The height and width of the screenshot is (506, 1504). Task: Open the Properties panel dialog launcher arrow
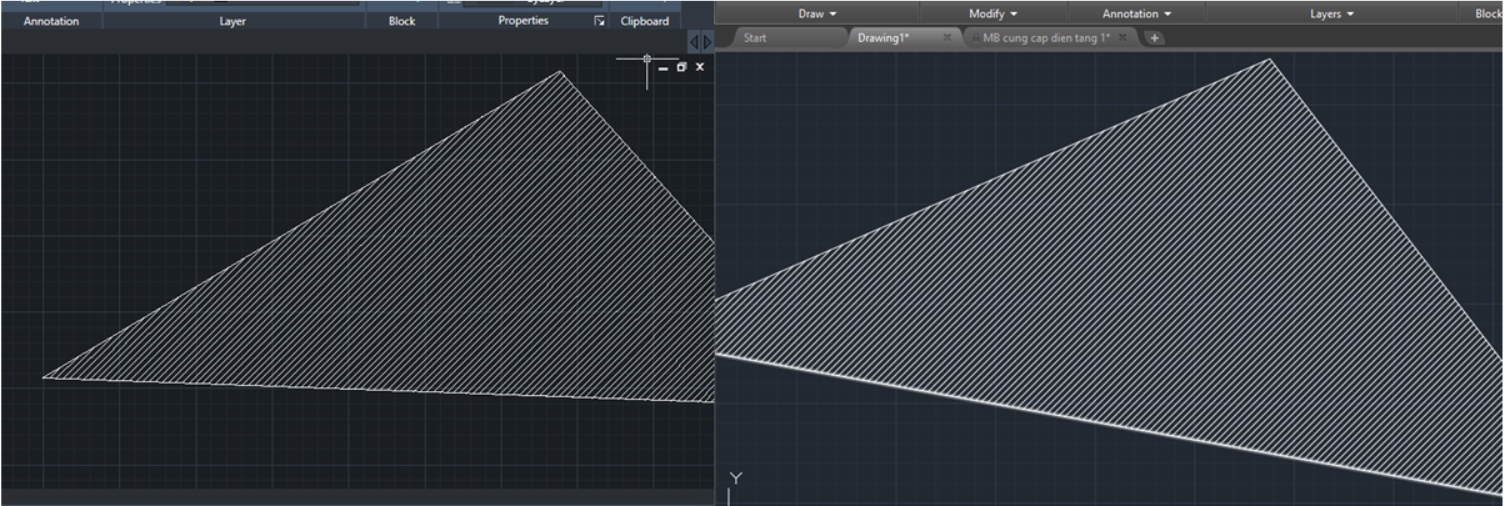coord(599,21)
